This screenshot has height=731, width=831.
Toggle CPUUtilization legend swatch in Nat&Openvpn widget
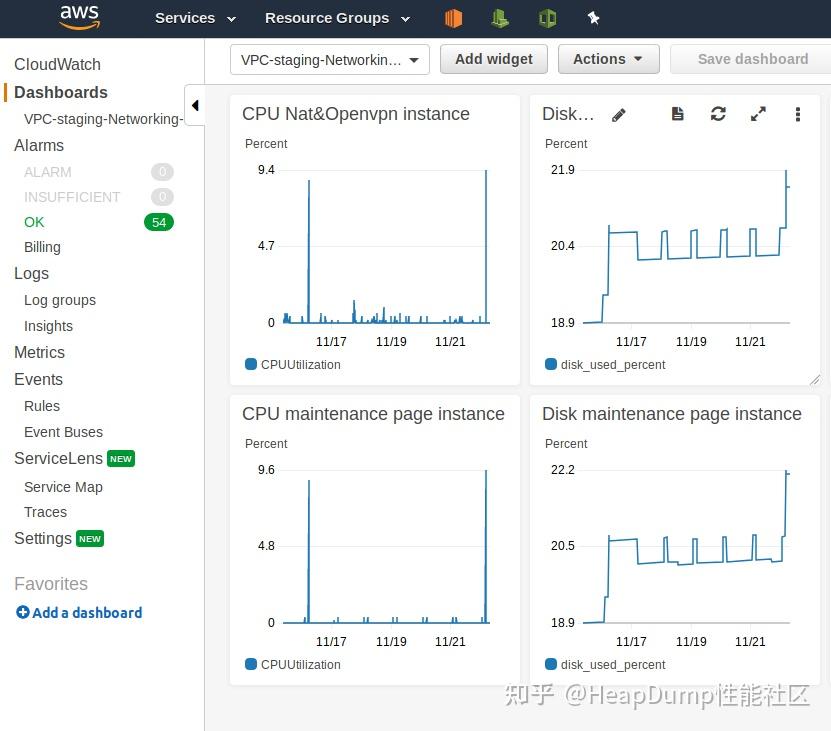point(251,364)
